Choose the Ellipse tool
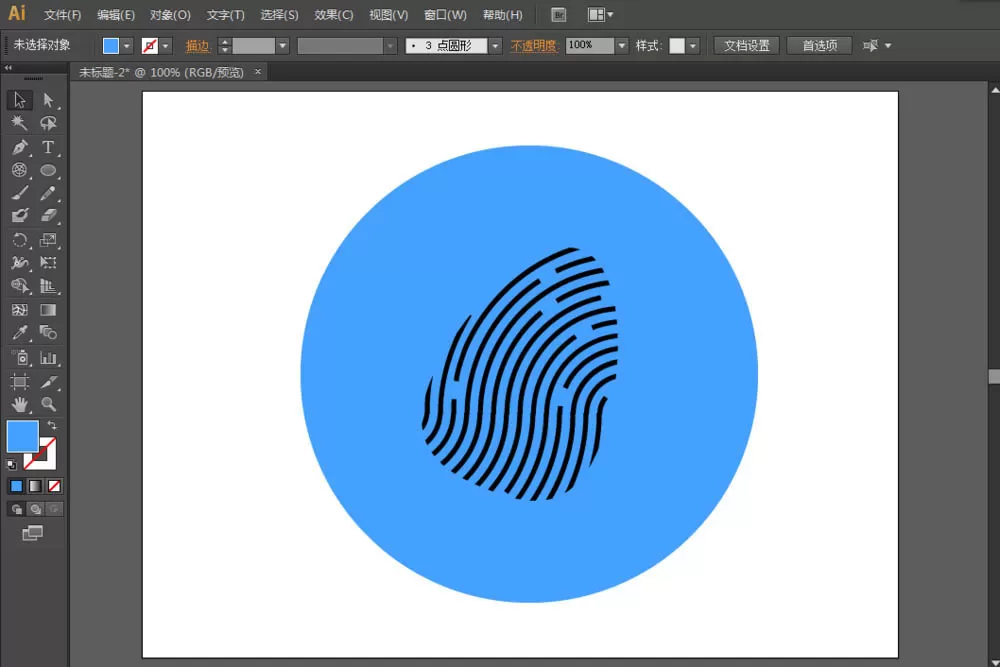 point(48,170)
